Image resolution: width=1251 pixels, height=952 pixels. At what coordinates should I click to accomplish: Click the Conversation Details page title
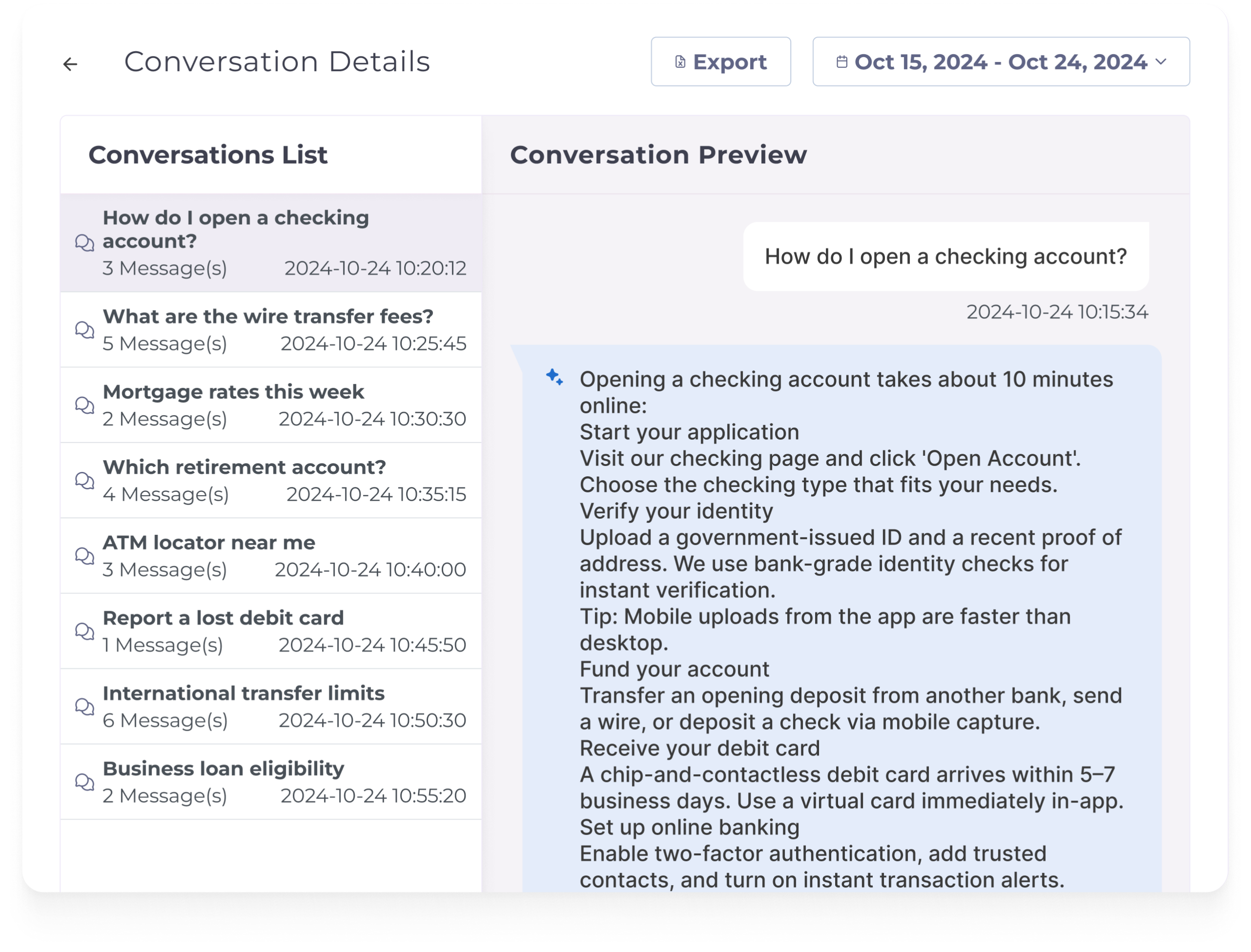coord(277,62)
